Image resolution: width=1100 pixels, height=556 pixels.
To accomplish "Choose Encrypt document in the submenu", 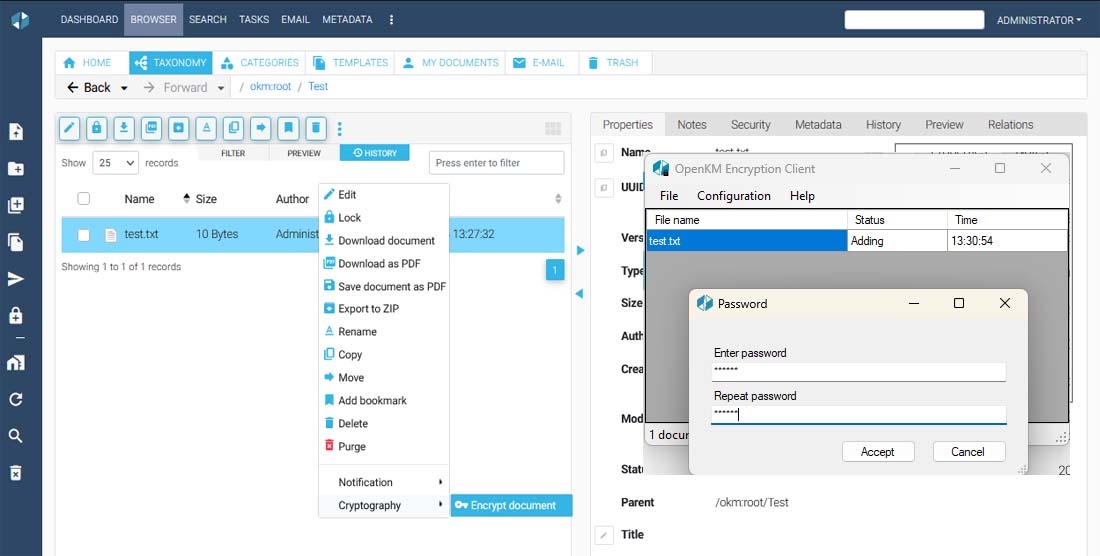I will coord(511,506).
